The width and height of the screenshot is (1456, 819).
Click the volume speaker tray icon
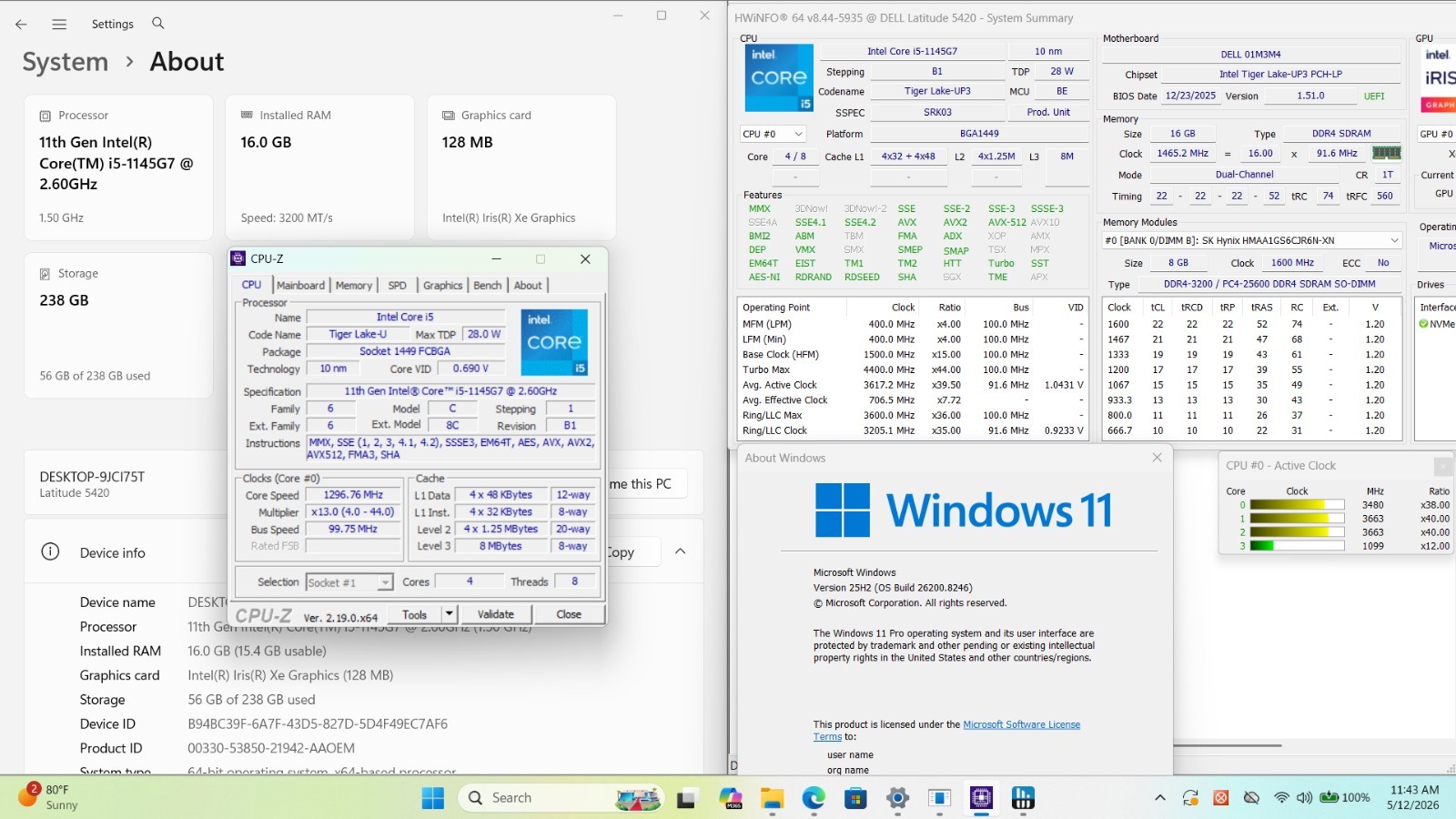pos(1304,798)
